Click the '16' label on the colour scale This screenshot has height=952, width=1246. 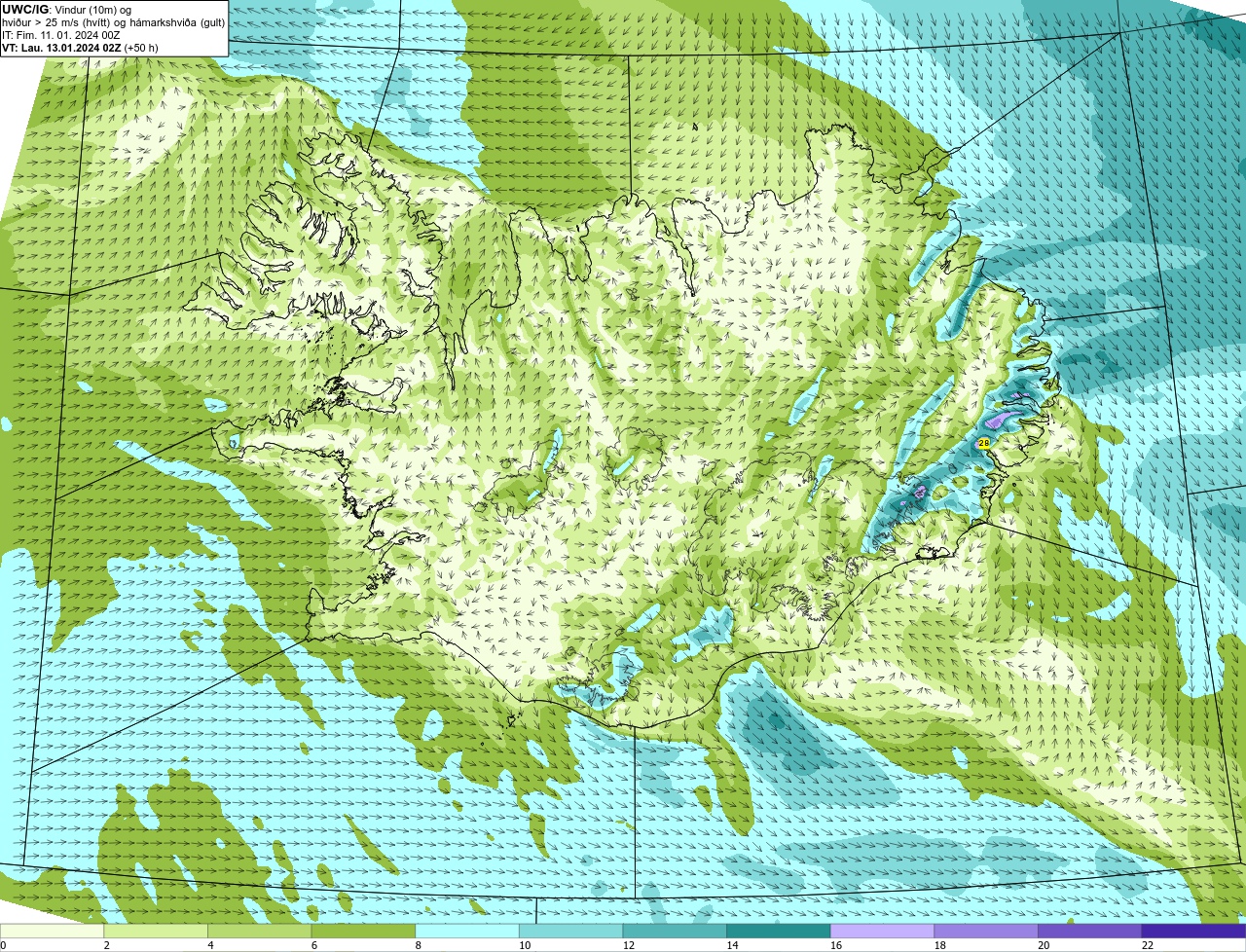point(836,945)
